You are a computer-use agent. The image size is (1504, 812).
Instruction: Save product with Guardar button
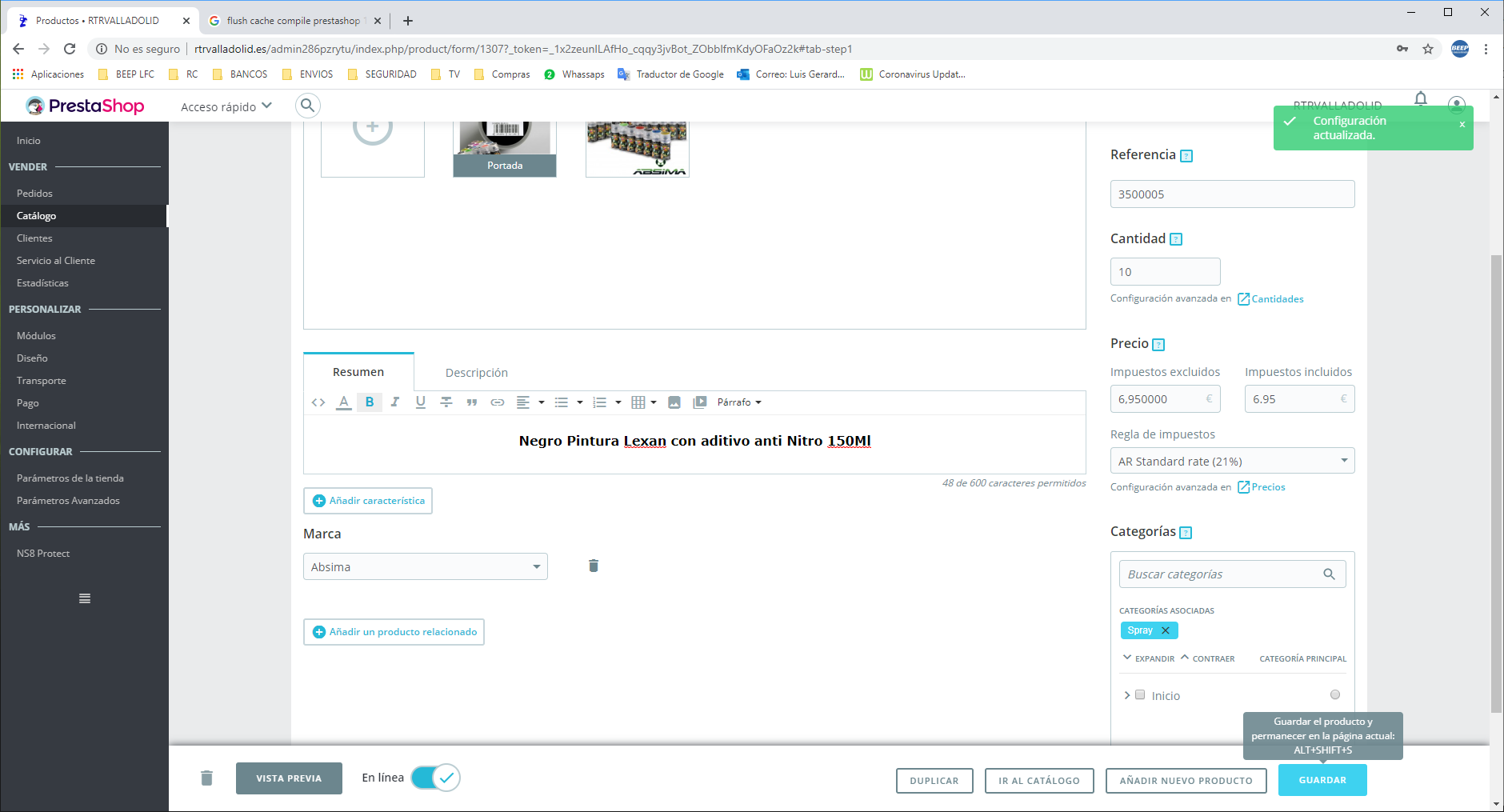1322,780
